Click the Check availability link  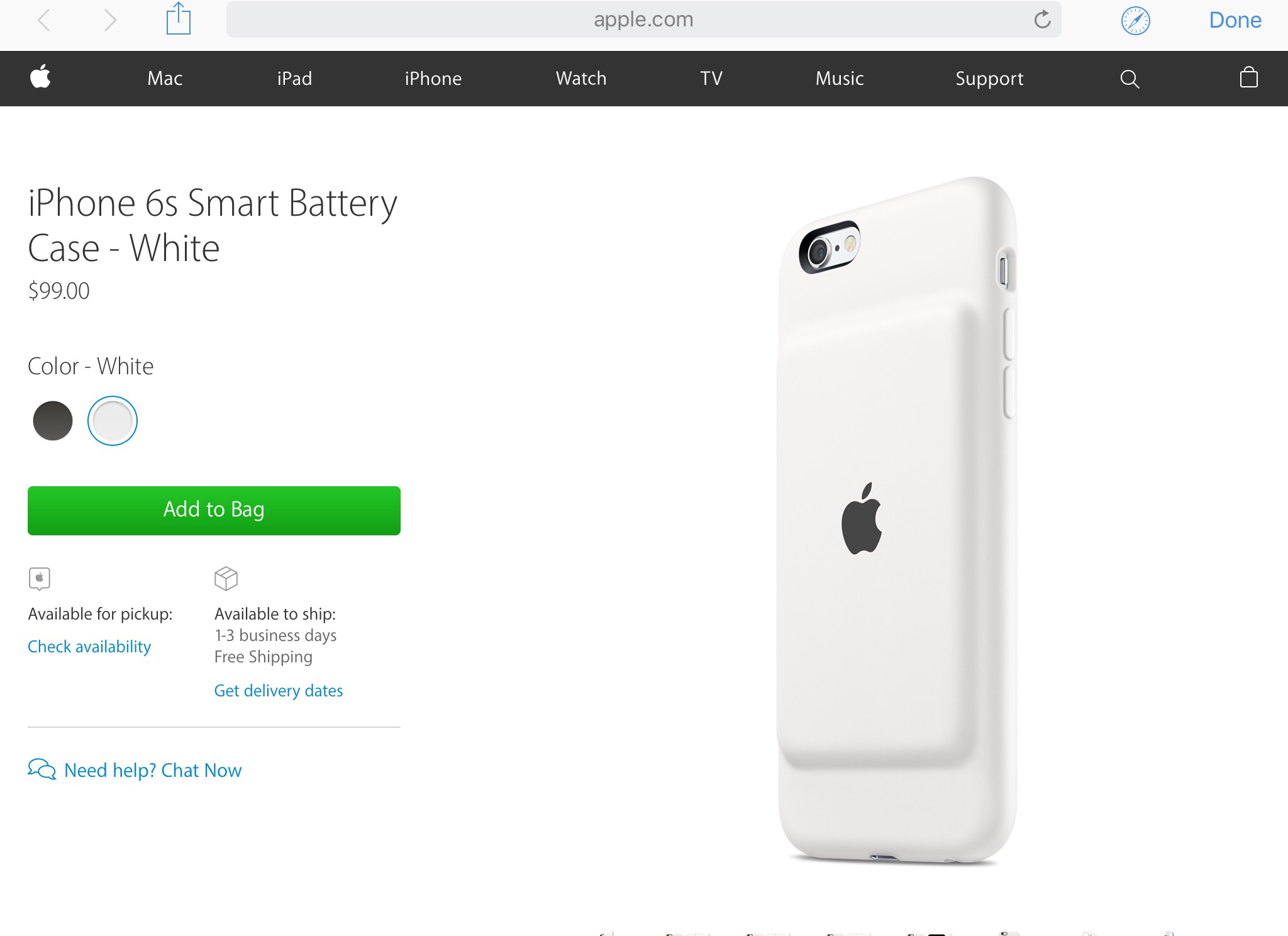(x=89, y=647)
